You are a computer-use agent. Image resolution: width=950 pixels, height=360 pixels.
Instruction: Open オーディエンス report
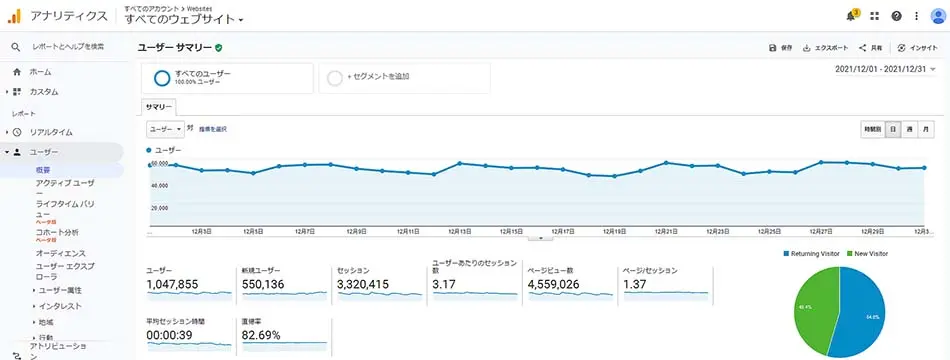tap(61, 253)
